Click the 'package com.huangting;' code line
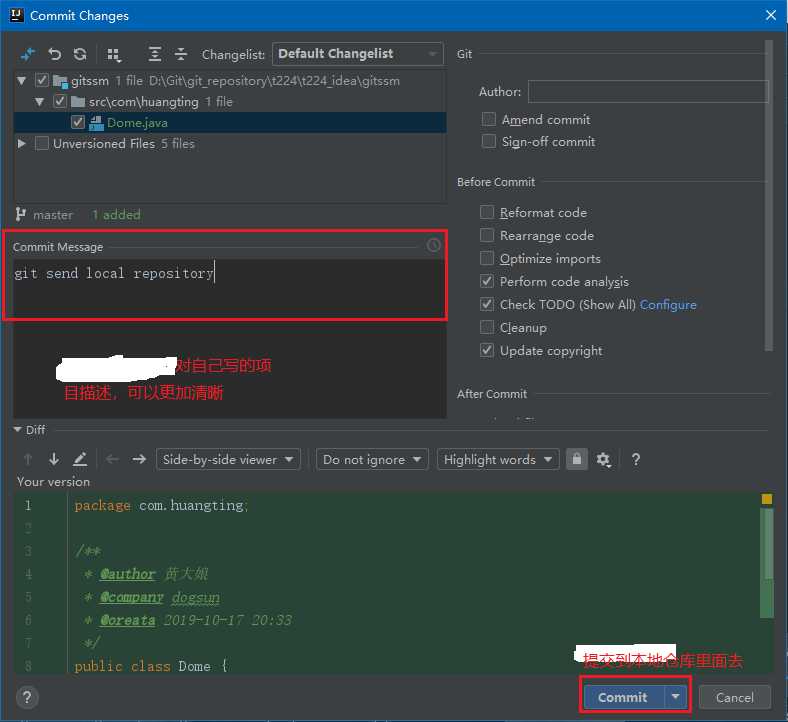 coord(161,505)
